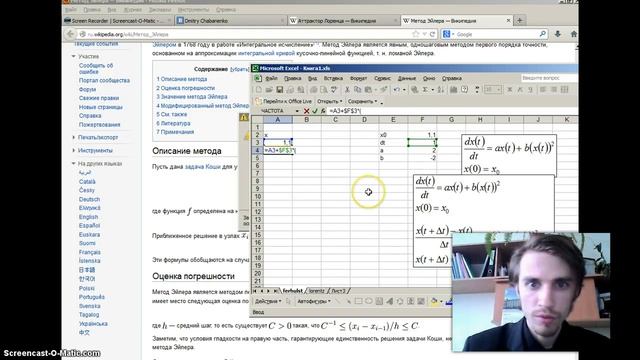Image resolution: width=640 pixels, height=360 pixels.
Task: Open Excel Формат menu
Action: tap(358, 78)
